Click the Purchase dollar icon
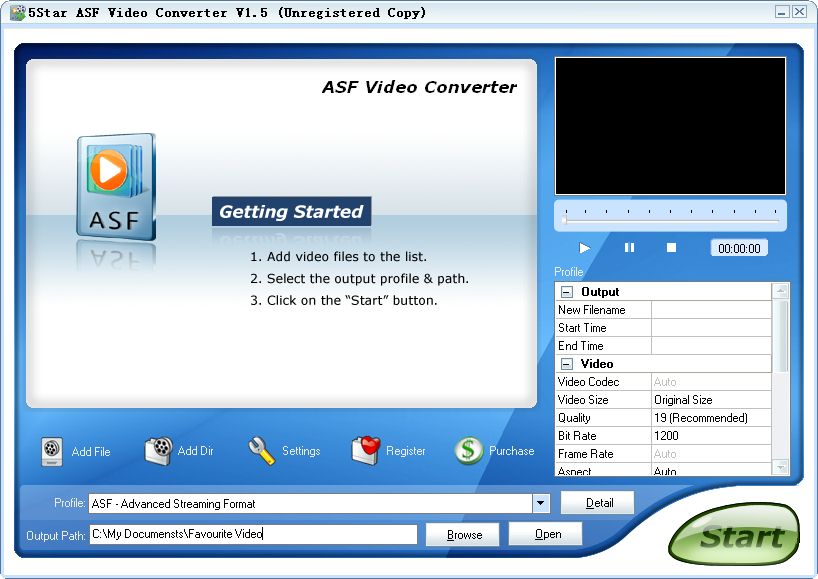The height and width of the screenshot is (579, 818). pyautogui.click(x=468, y=450)
